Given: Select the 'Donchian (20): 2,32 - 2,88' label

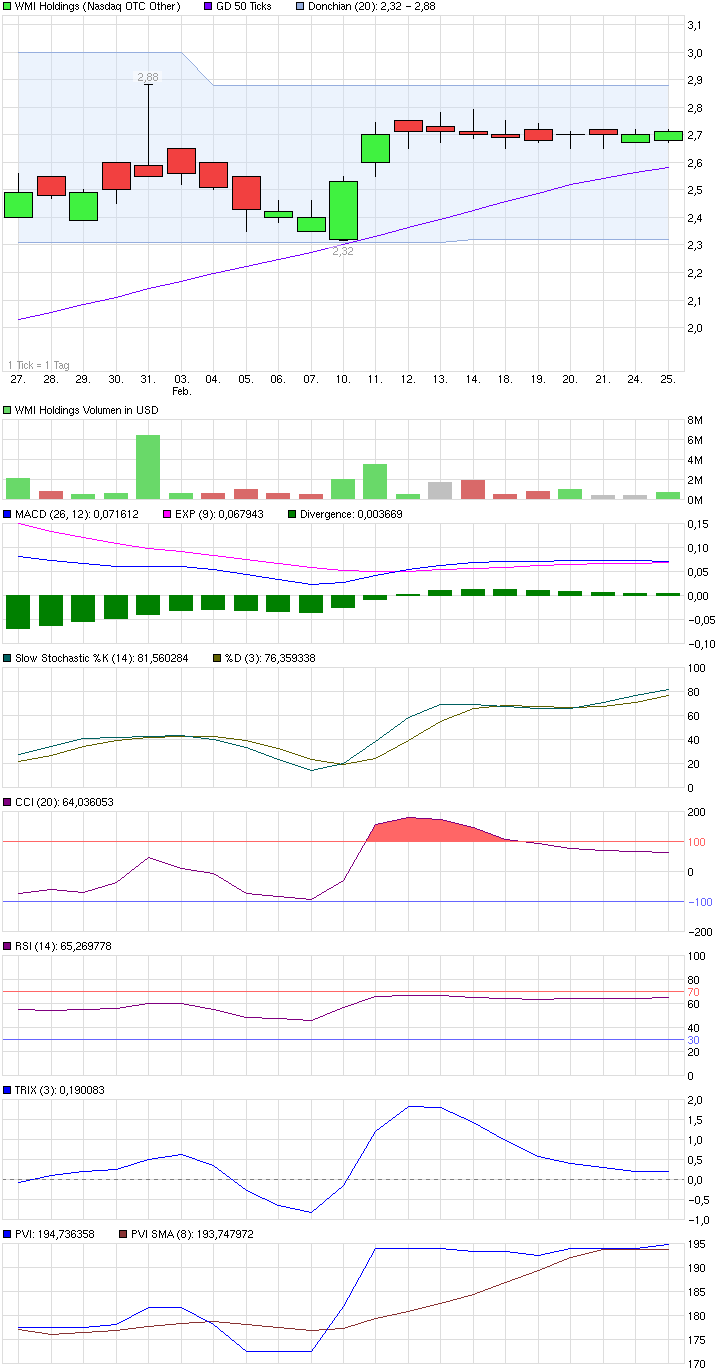Looking at the screenshot, I should (371, 6).
